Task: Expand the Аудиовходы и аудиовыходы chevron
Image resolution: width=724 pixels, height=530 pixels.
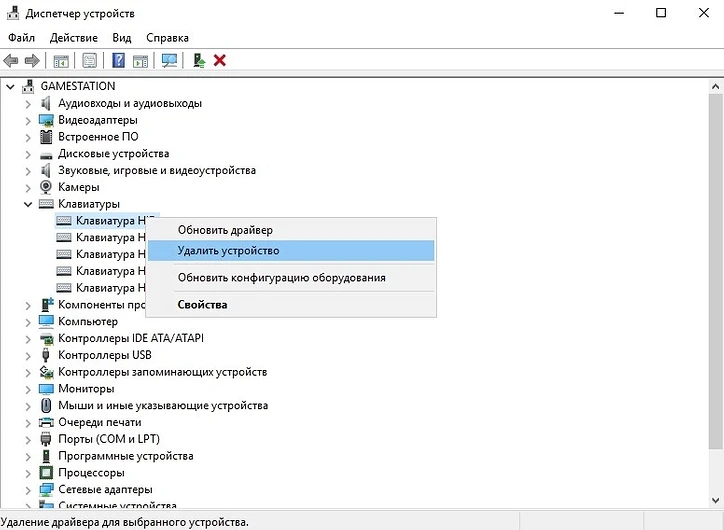Action: click(28, 104)
